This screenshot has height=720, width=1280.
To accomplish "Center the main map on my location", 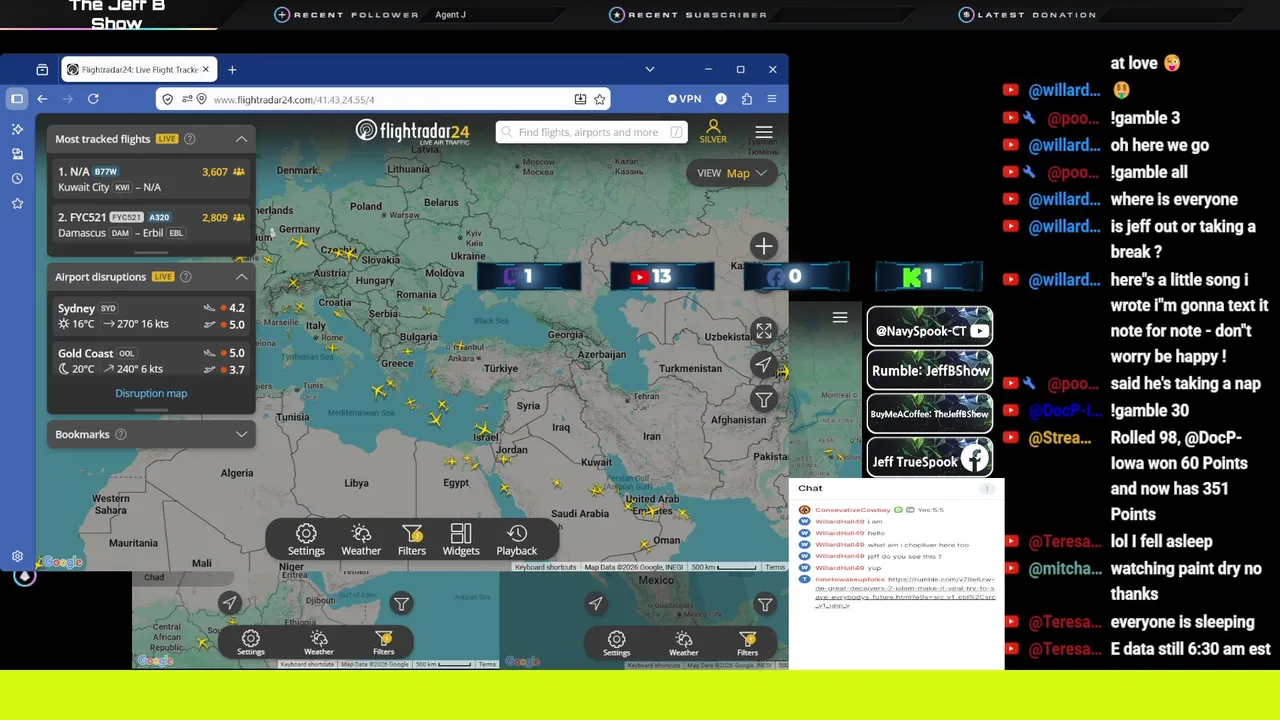I will [764, 365].
